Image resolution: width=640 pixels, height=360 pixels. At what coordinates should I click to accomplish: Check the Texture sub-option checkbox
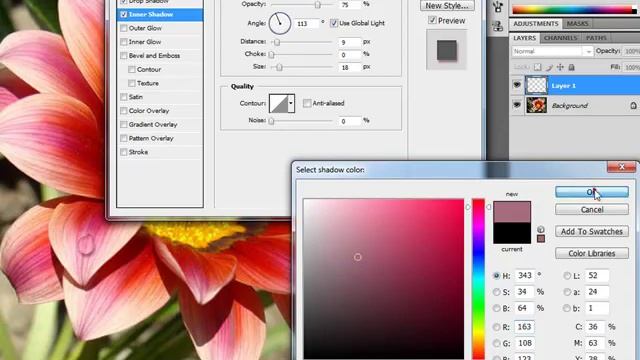[x=132, y=83]
